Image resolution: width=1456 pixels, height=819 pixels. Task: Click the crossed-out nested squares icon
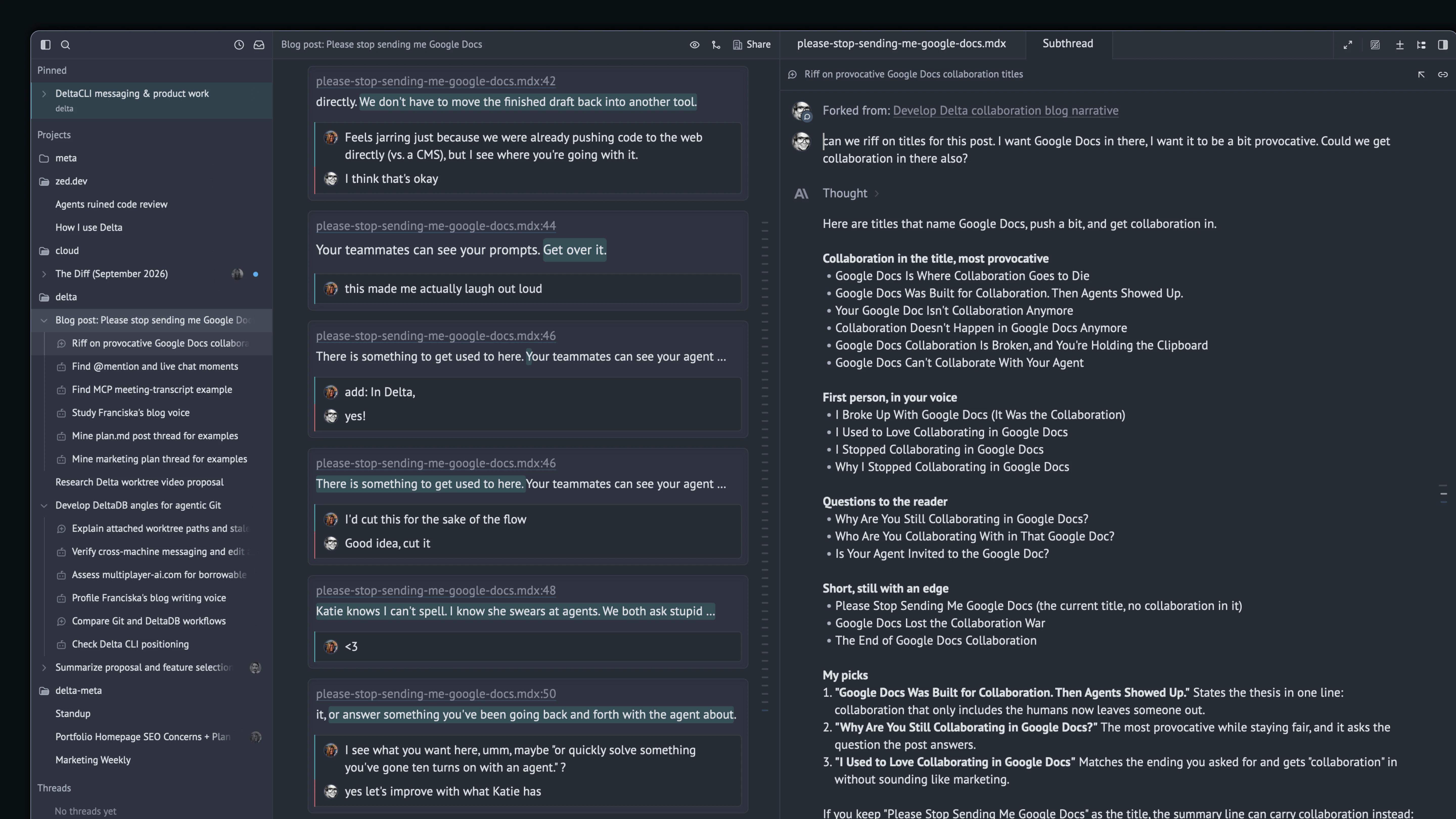(1375, 45)
